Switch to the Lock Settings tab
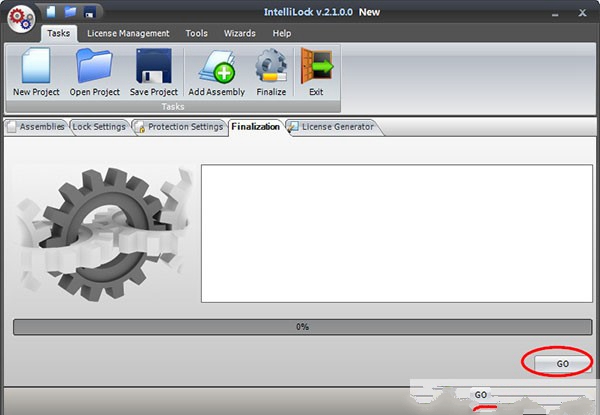 tap(99, 127)
